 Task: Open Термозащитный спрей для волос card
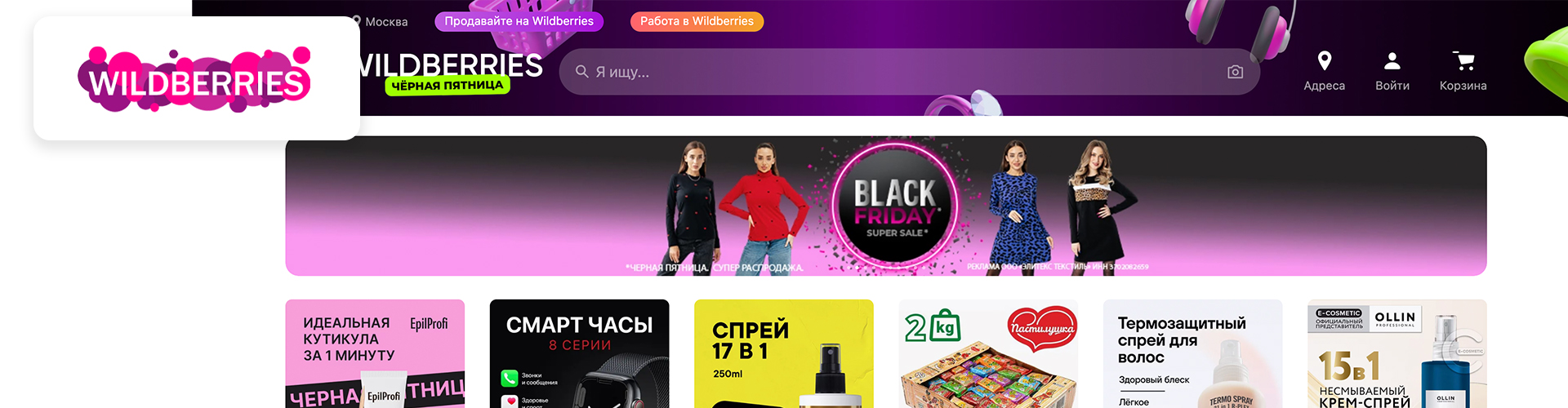[1192, 353]
